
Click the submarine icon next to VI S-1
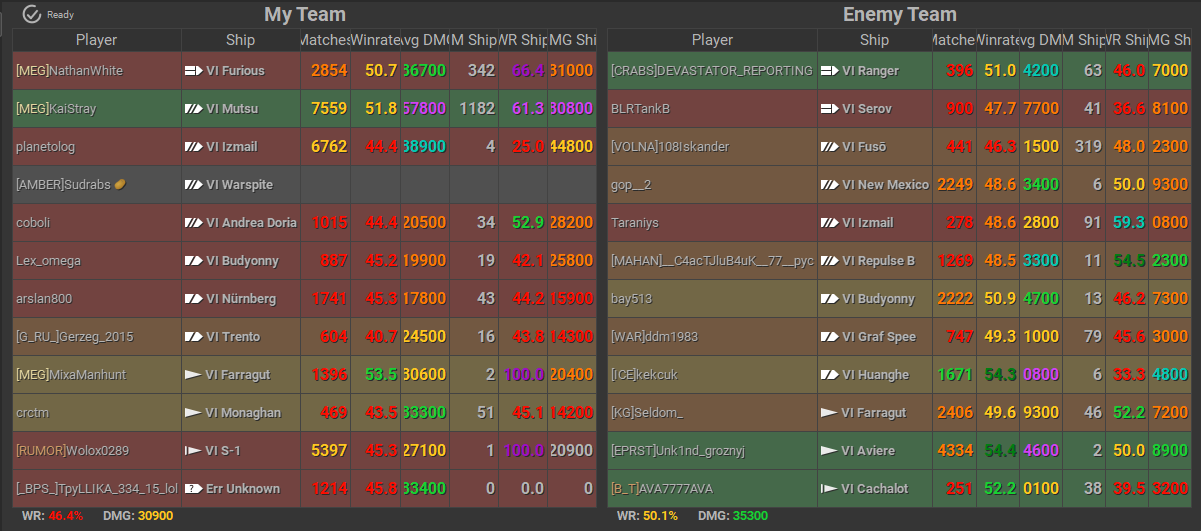(x=193, y=451)
